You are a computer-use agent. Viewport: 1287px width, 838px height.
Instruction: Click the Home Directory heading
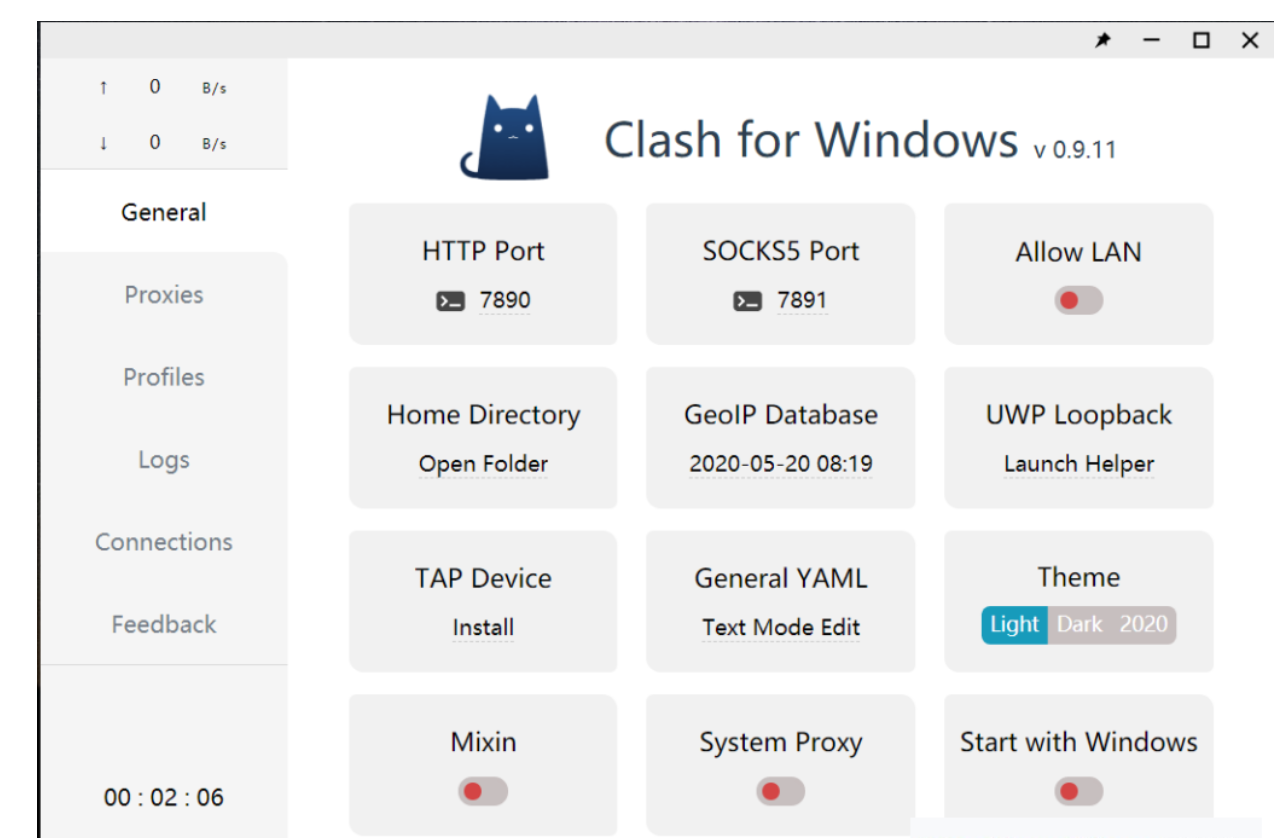[483, 415]
